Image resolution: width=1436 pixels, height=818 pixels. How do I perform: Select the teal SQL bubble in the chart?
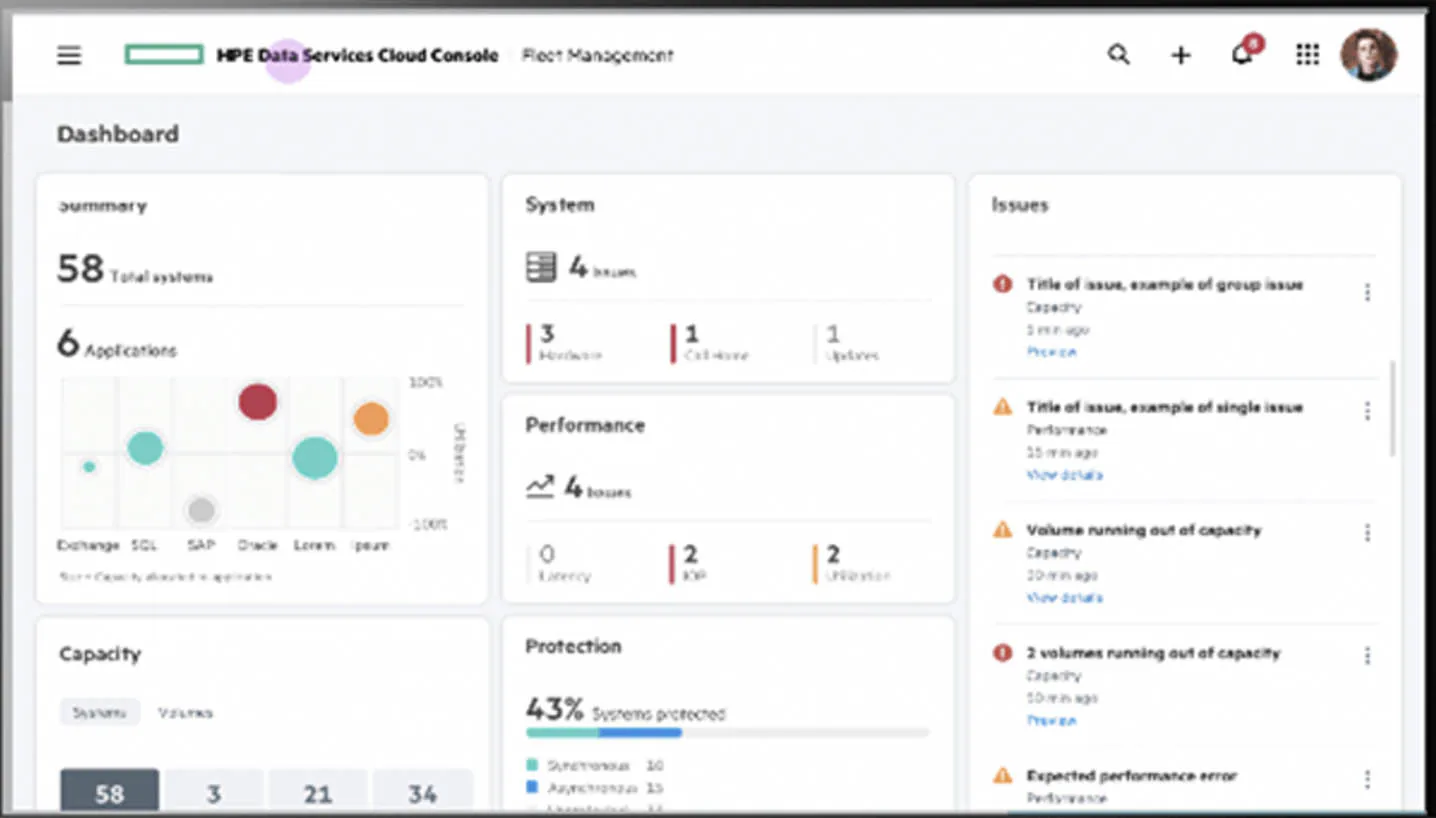pos(145,448)
